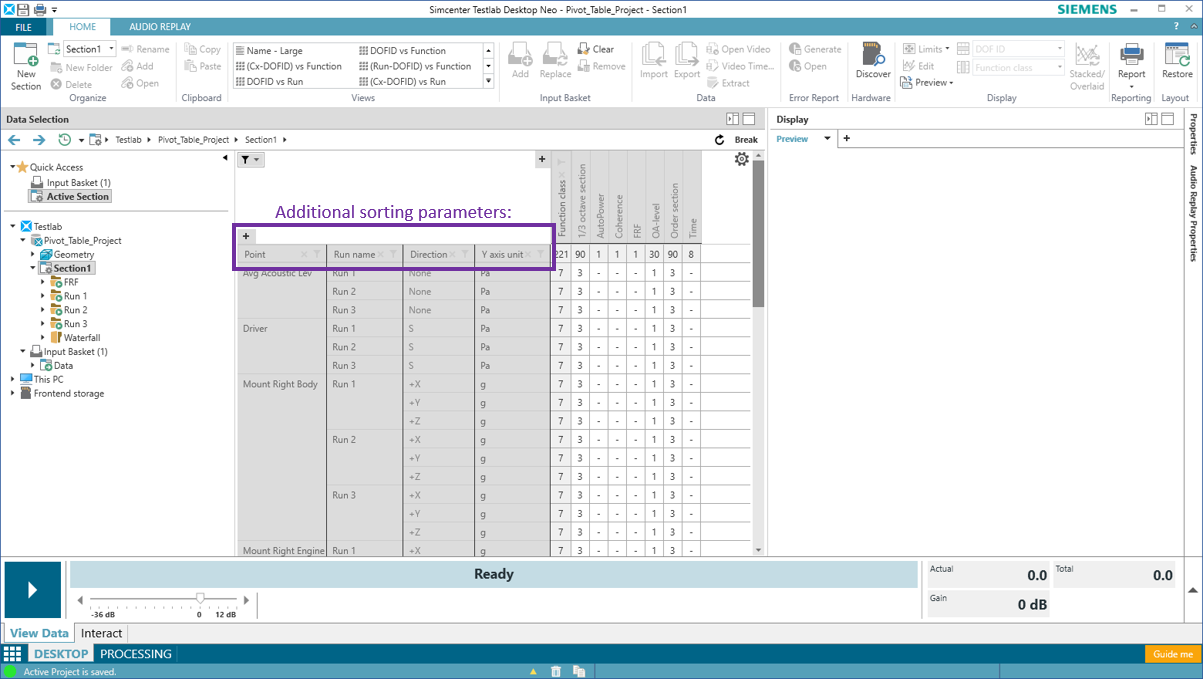Click the Restore layout icon
The width and height of the screenshot is (1203, 679).
point(1177,57)
